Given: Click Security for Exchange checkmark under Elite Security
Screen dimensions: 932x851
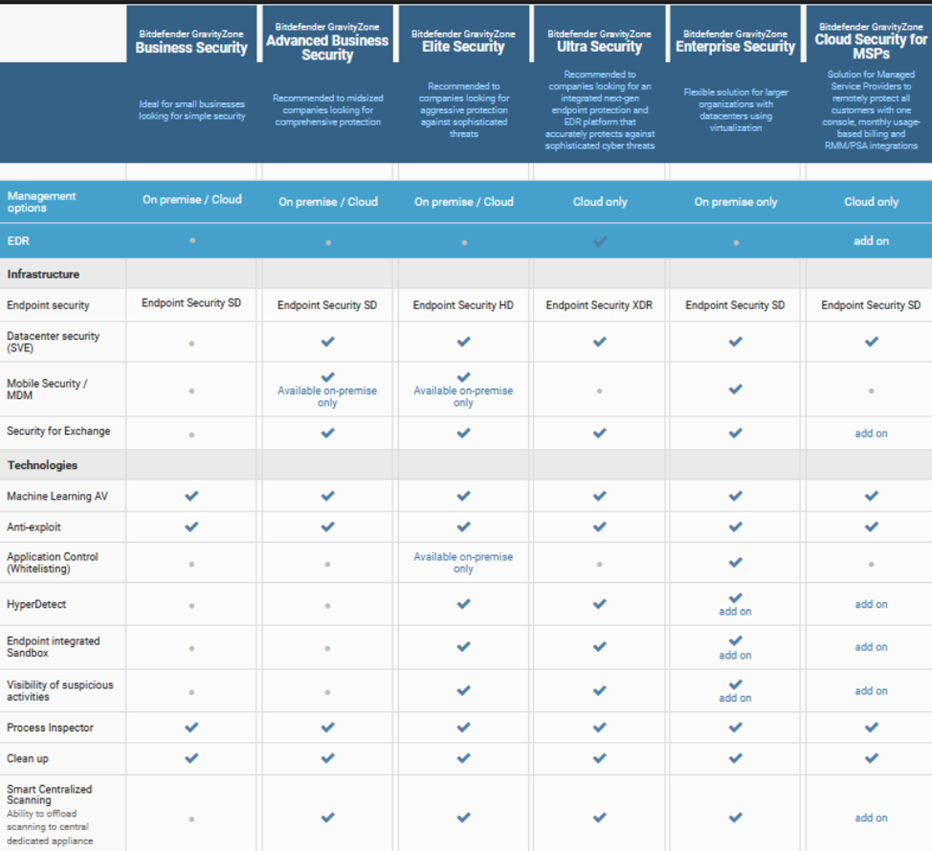Looking at the screenshot, I should pos(464,433).
